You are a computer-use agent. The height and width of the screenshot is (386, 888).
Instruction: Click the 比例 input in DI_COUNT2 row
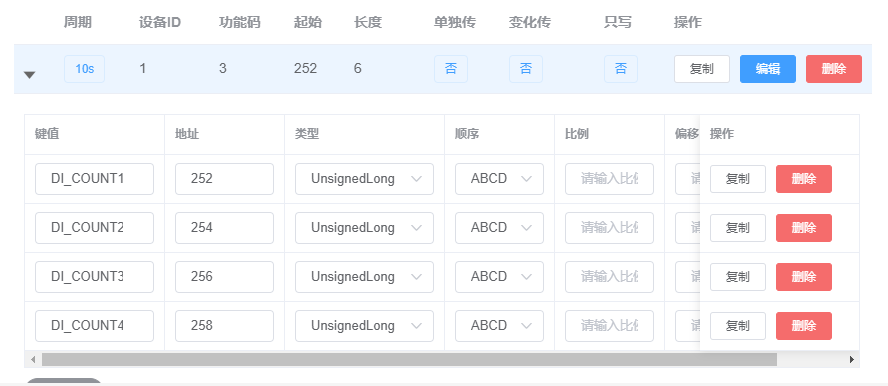pos(609,228)
